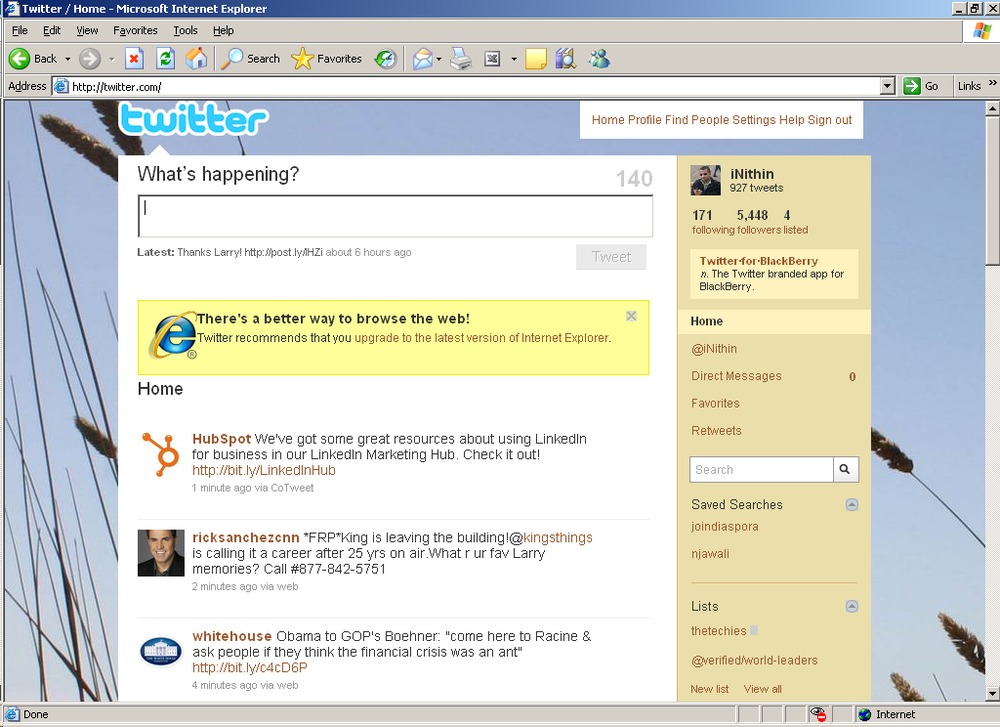The image size is (1000, 727).
Task: Collapse the Saved Searches section
Action: [852, 505]
